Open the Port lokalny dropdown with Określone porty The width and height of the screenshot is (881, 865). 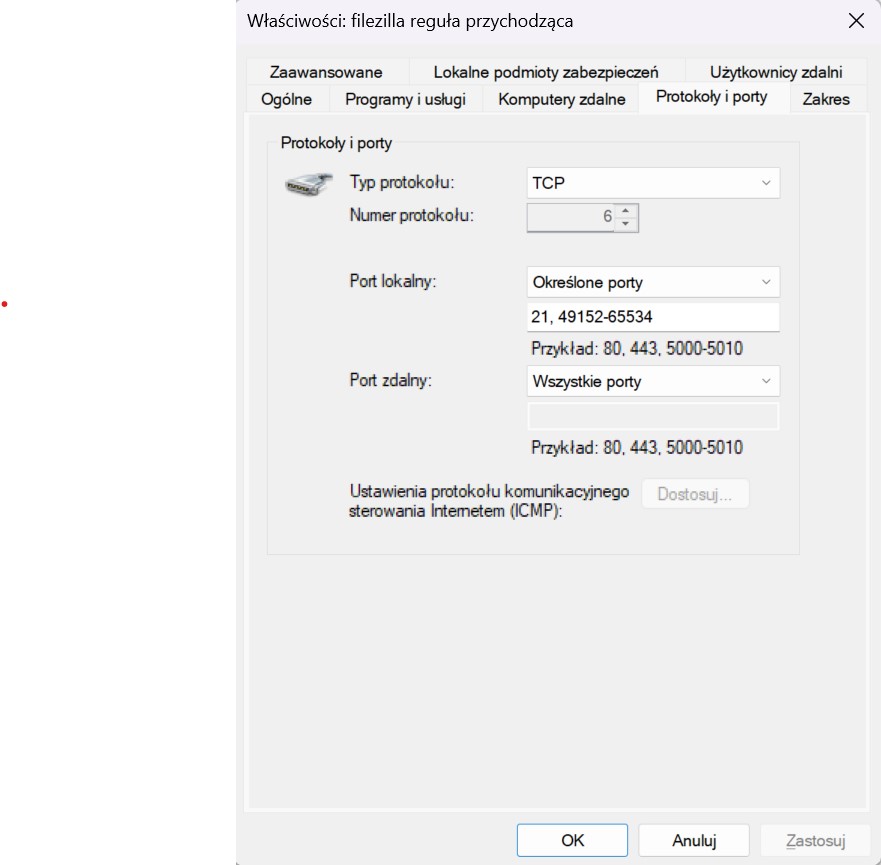[x=653, y=283]
